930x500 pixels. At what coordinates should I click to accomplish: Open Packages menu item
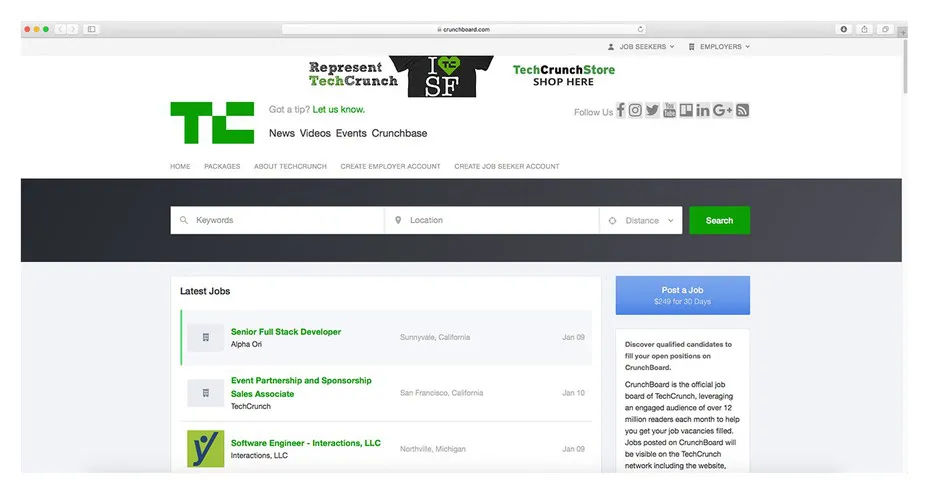click(x=222, y=167)
